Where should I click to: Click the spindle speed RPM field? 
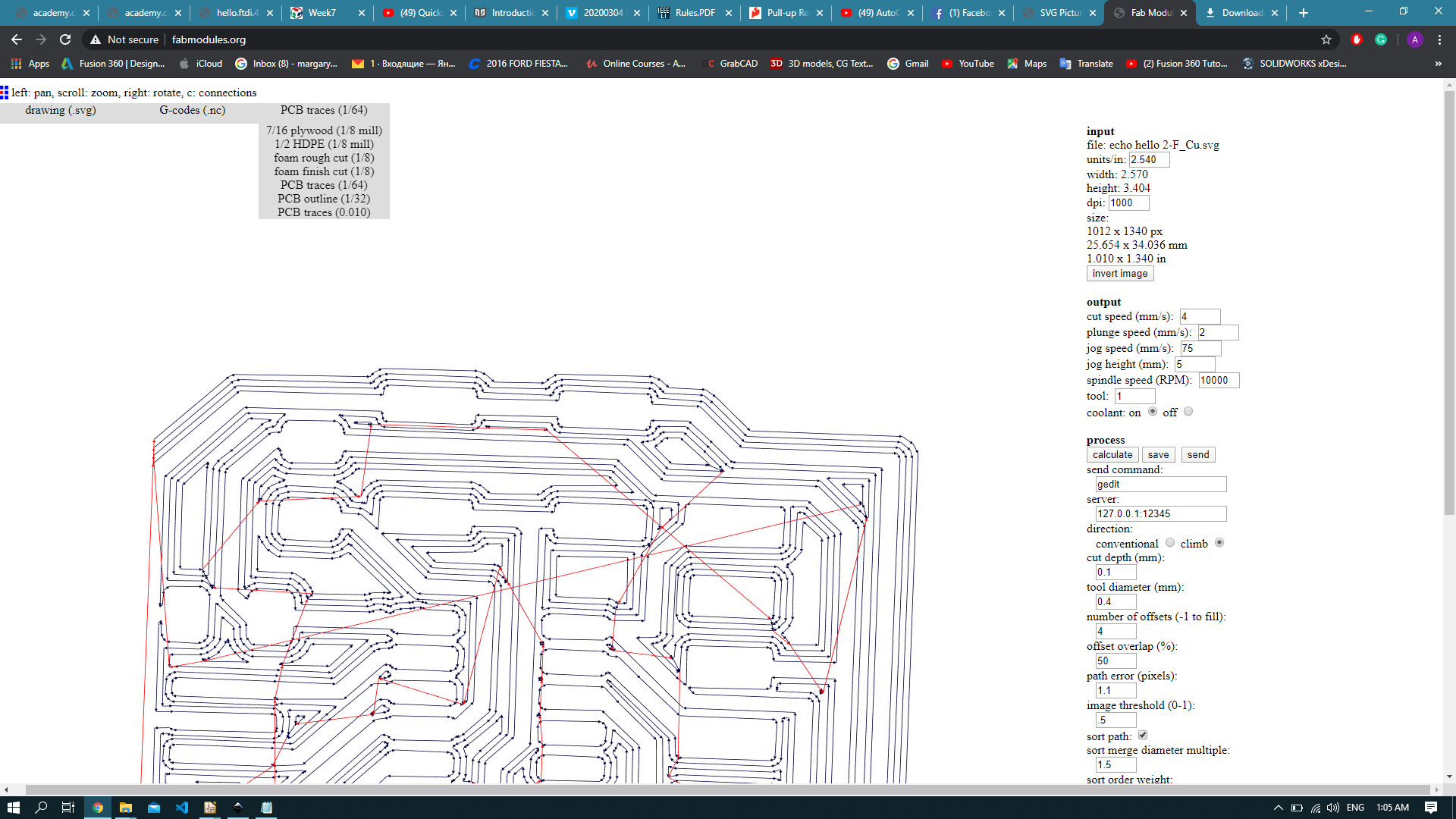point(1219,381)
